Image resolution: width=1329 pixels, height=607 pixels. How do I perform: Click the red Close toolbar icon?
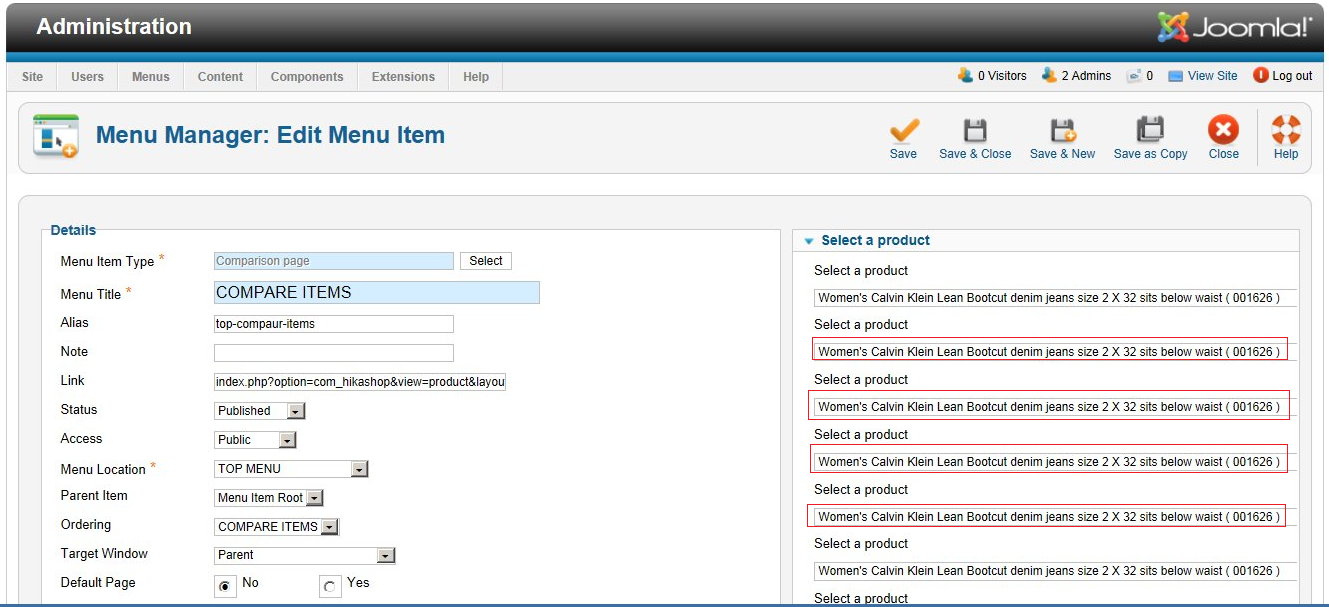click(1223, 131)
